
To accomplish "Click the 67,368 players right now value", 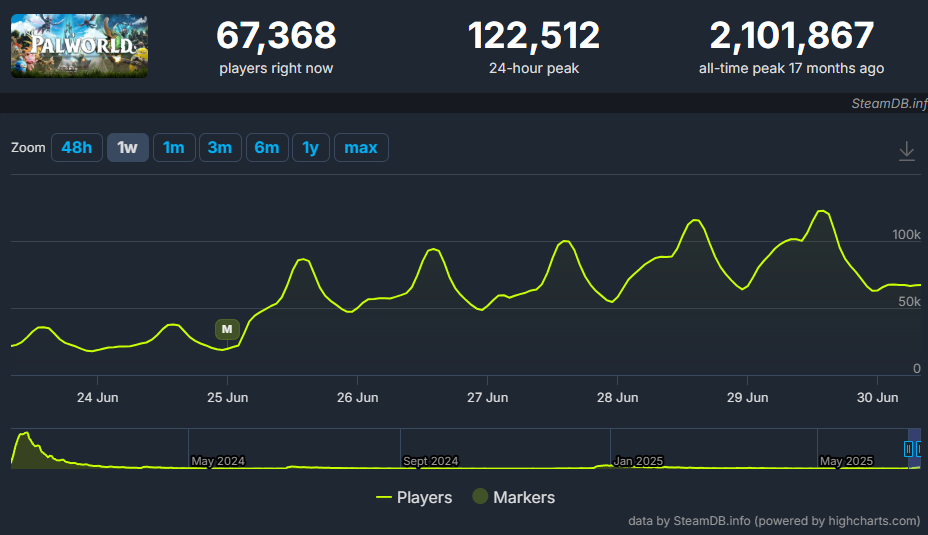I will click(x=276, y=36).
